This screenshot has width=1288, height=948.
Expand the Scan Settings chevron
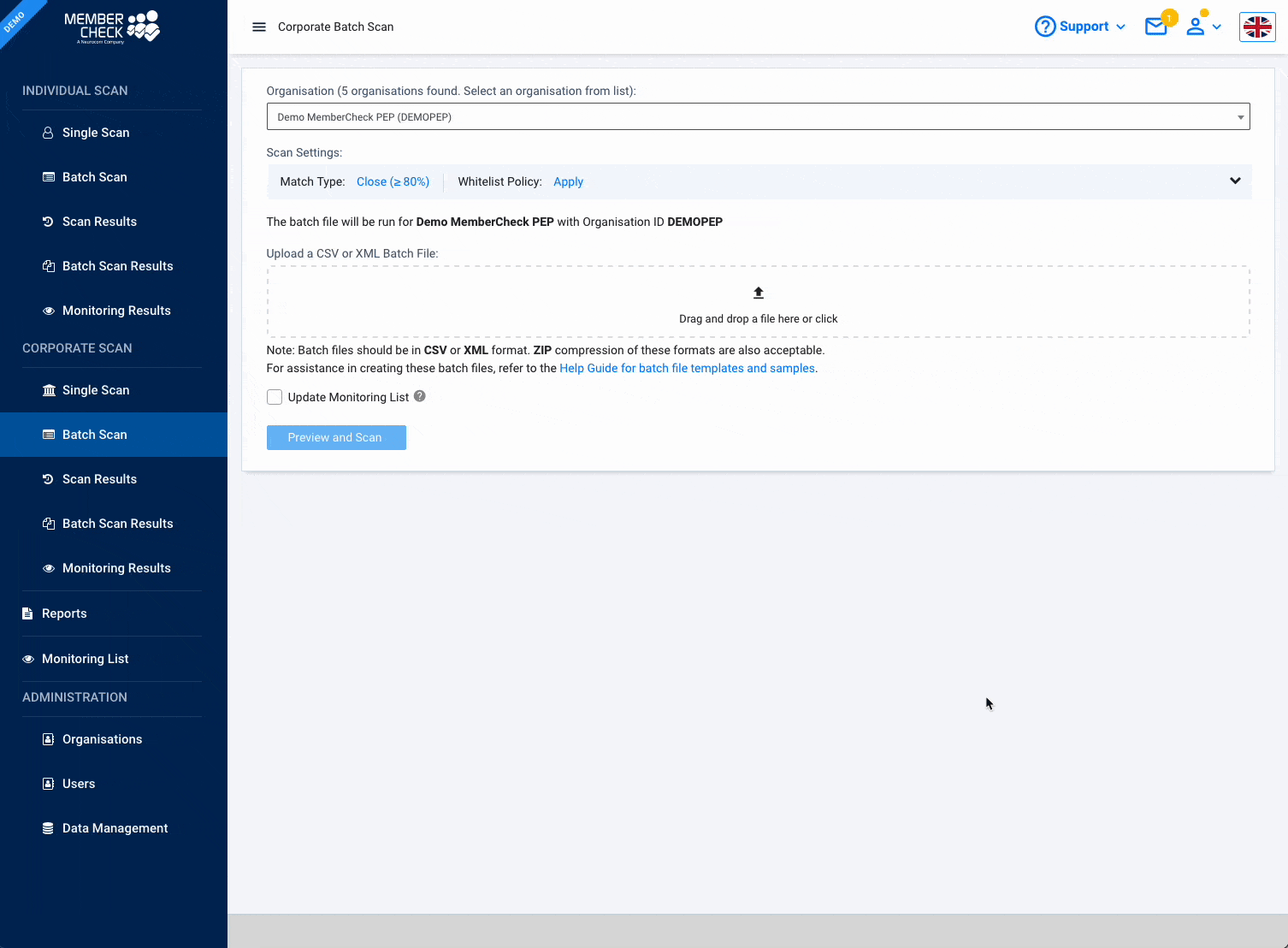[x=1235, y=181]
